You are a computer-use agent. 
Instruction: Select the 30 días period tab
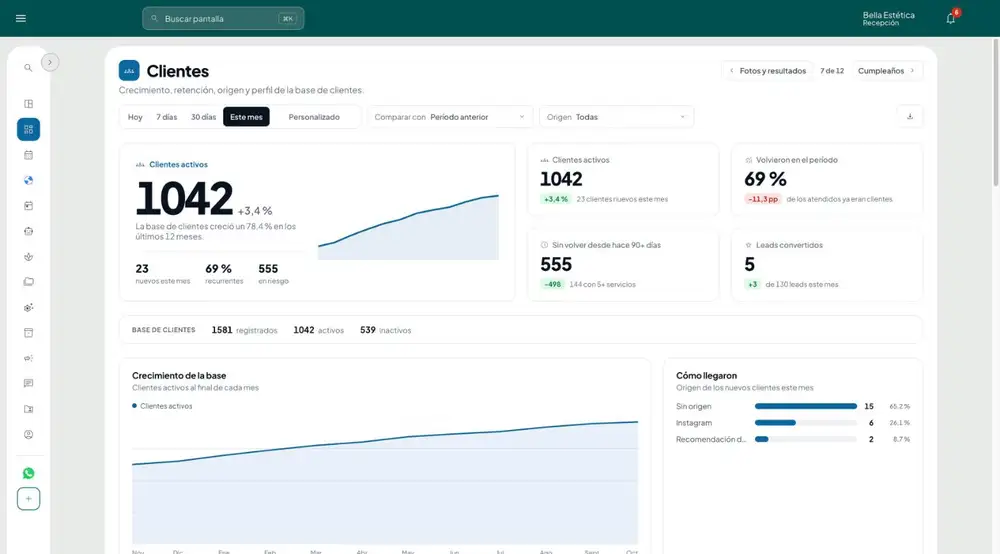point(203,117)
